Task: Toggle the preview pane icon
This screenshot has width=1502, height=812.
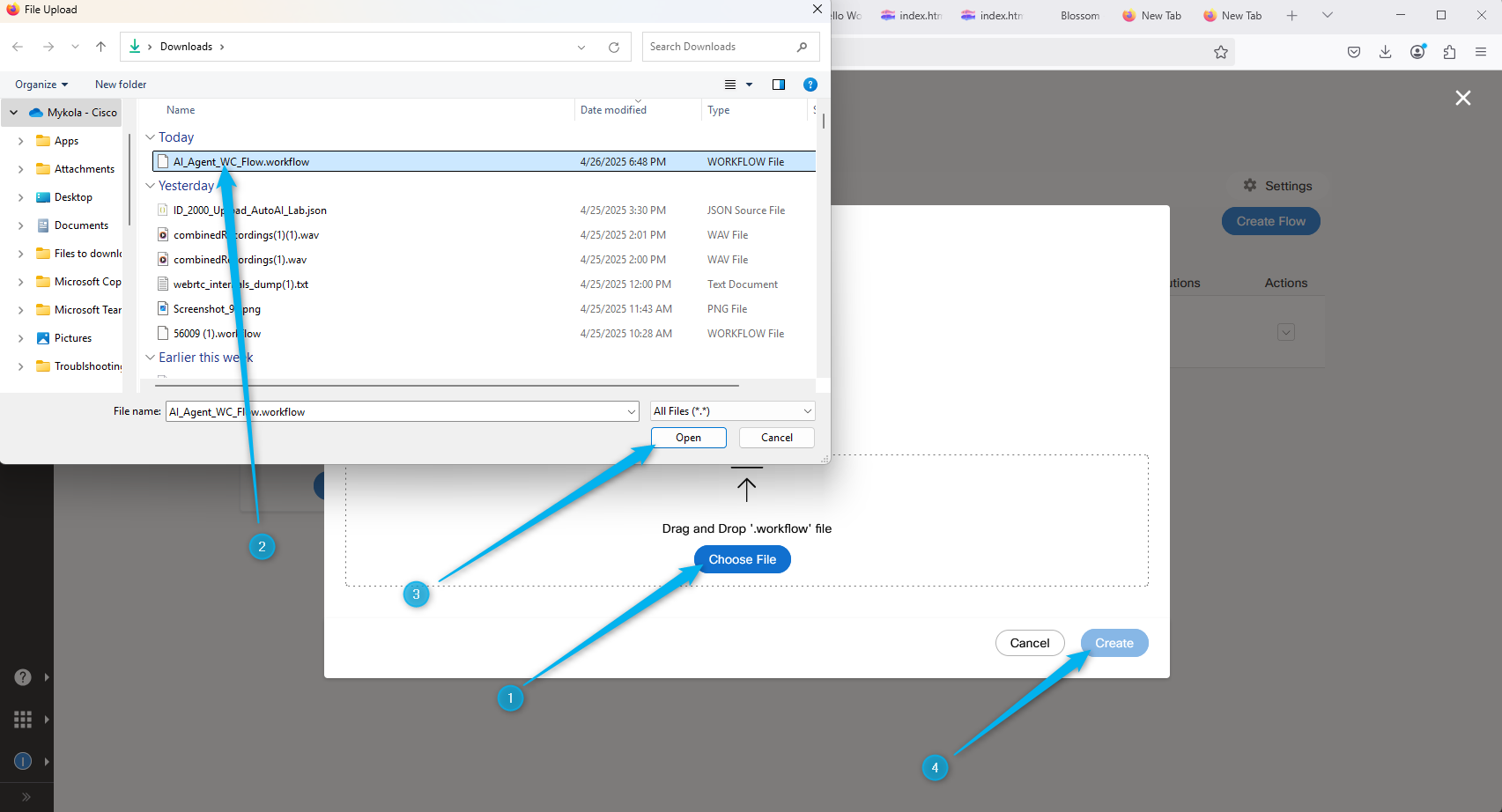Action: [x=778, y=85]
